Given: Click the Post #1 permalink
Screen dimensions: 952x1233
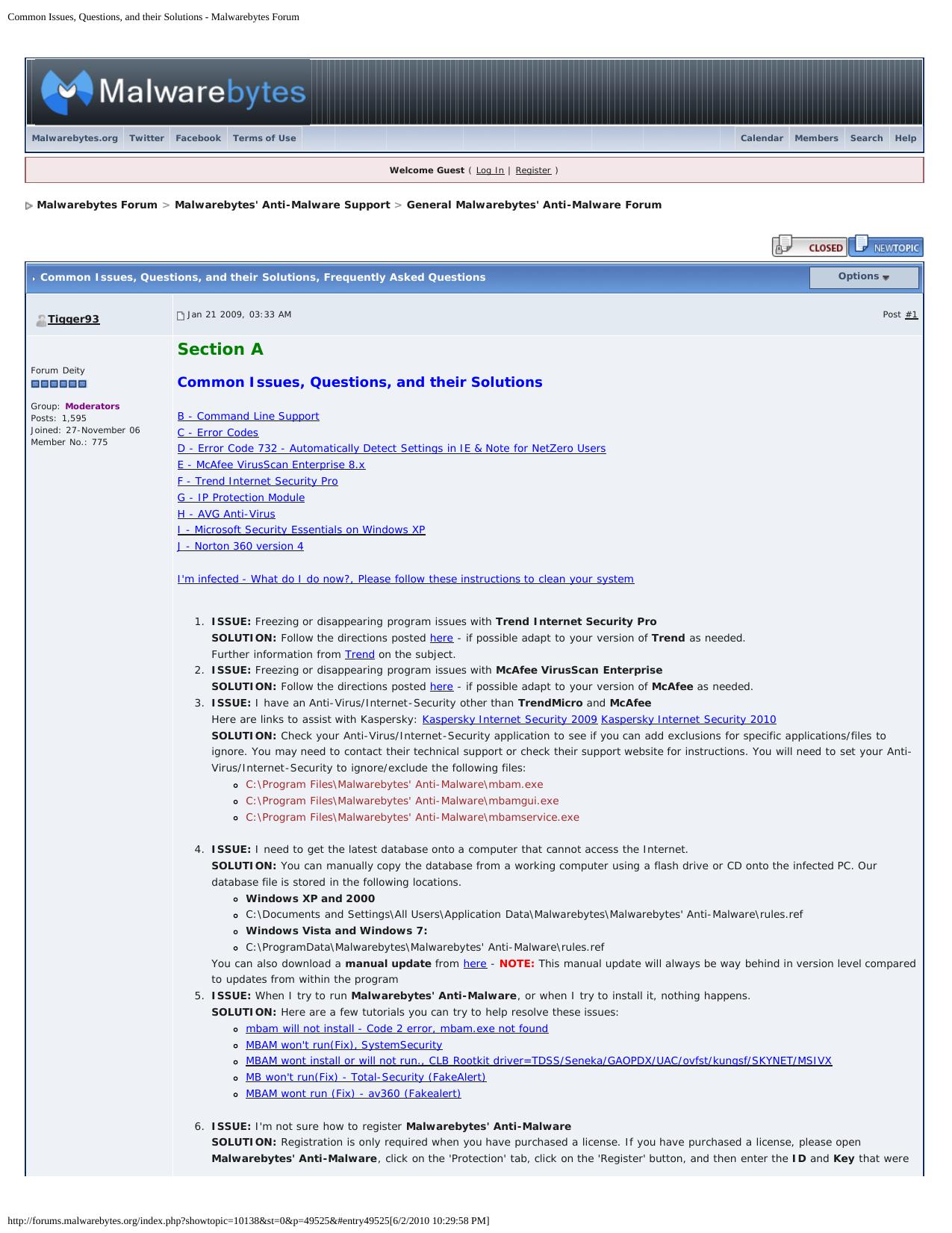Looking at the screenshot, I should pyautogui.click(x=911, y=314).
